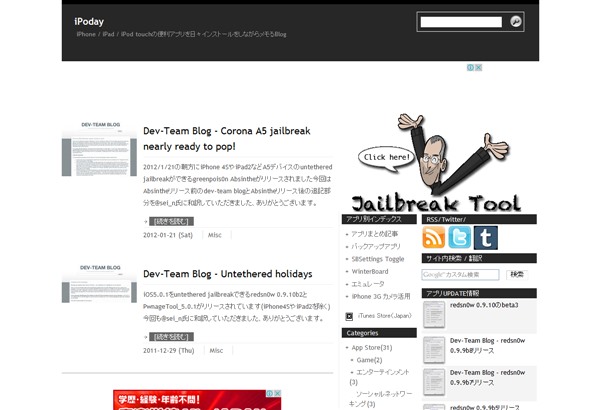
Task: Click the magnifier search icon in header
Action: 515,21
